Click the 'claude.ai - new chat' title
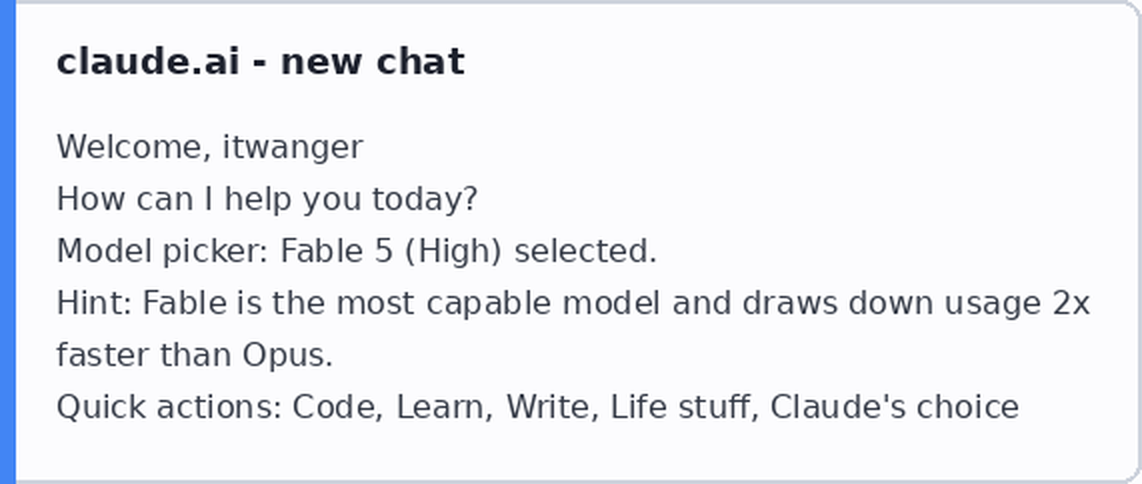This screenshot has width=1142, height=484. (260, 62)
